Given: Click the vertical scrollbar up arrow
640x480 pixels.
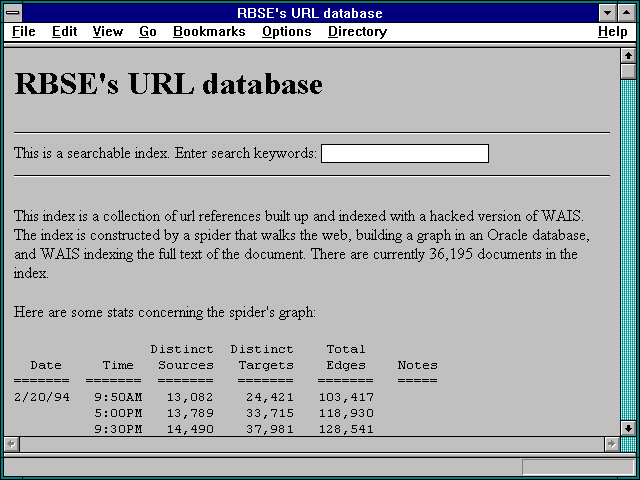Looking at the screenshot, I should pos(628,56).
